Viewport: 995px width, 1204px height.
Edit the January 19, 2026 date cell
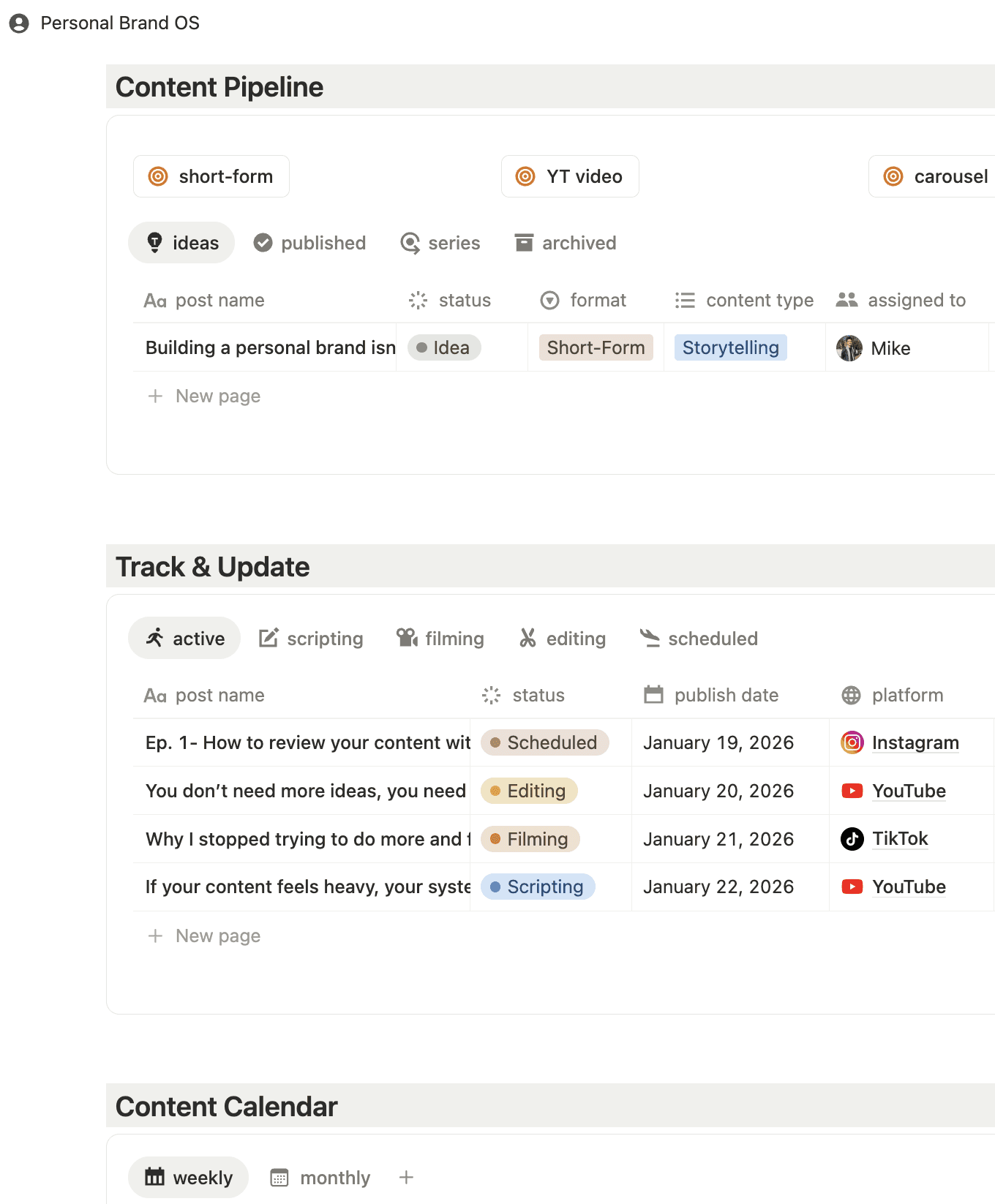(x=730, y=742)
